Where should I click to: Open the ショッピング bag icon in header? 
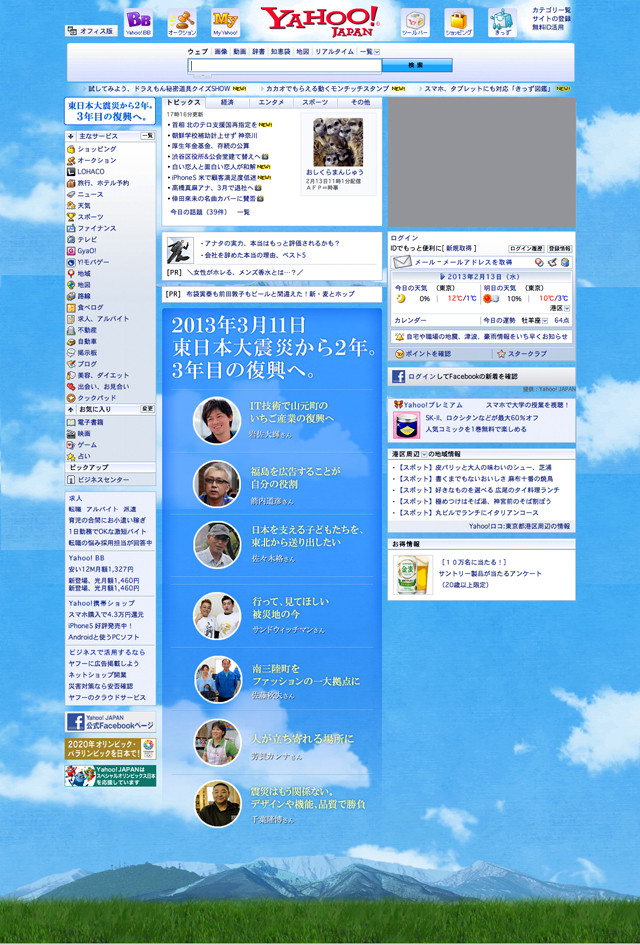click(459, 24)
